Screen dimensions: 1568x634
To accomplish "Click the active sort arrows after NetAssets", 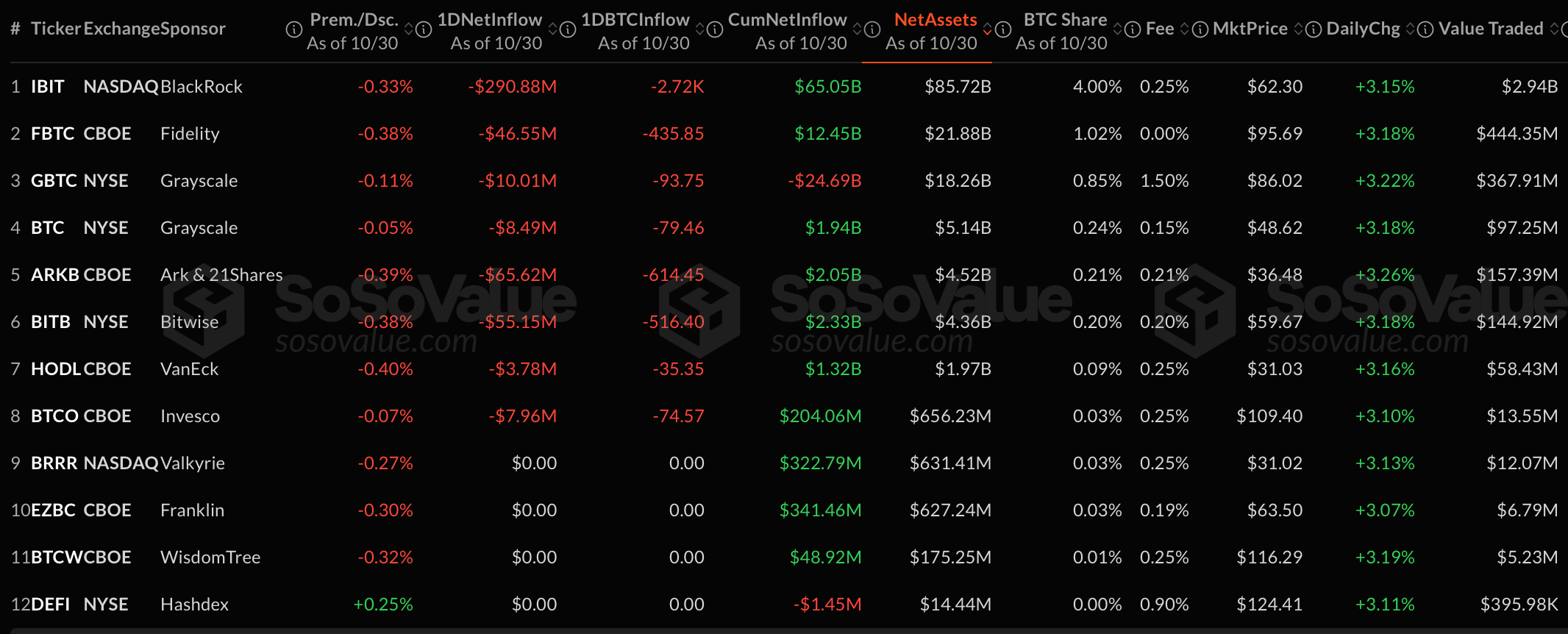I will click(988, 29).
